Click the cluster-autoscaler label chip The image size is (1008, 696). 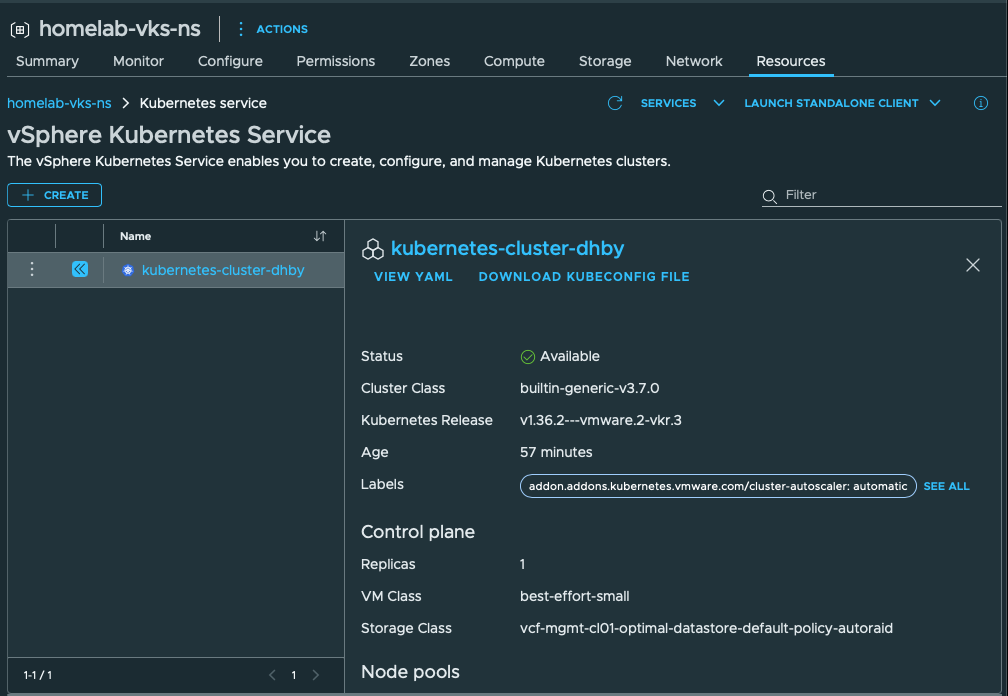click(x=718, y=486)
